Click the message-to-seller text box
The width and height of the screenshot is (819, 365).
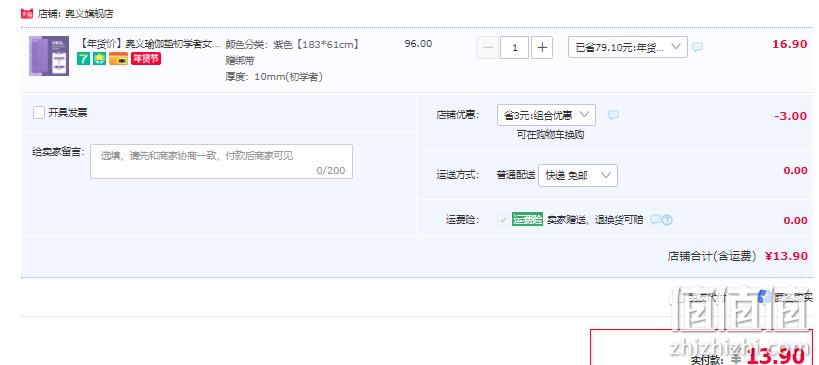pyautogui.click(x=221, y=161)
